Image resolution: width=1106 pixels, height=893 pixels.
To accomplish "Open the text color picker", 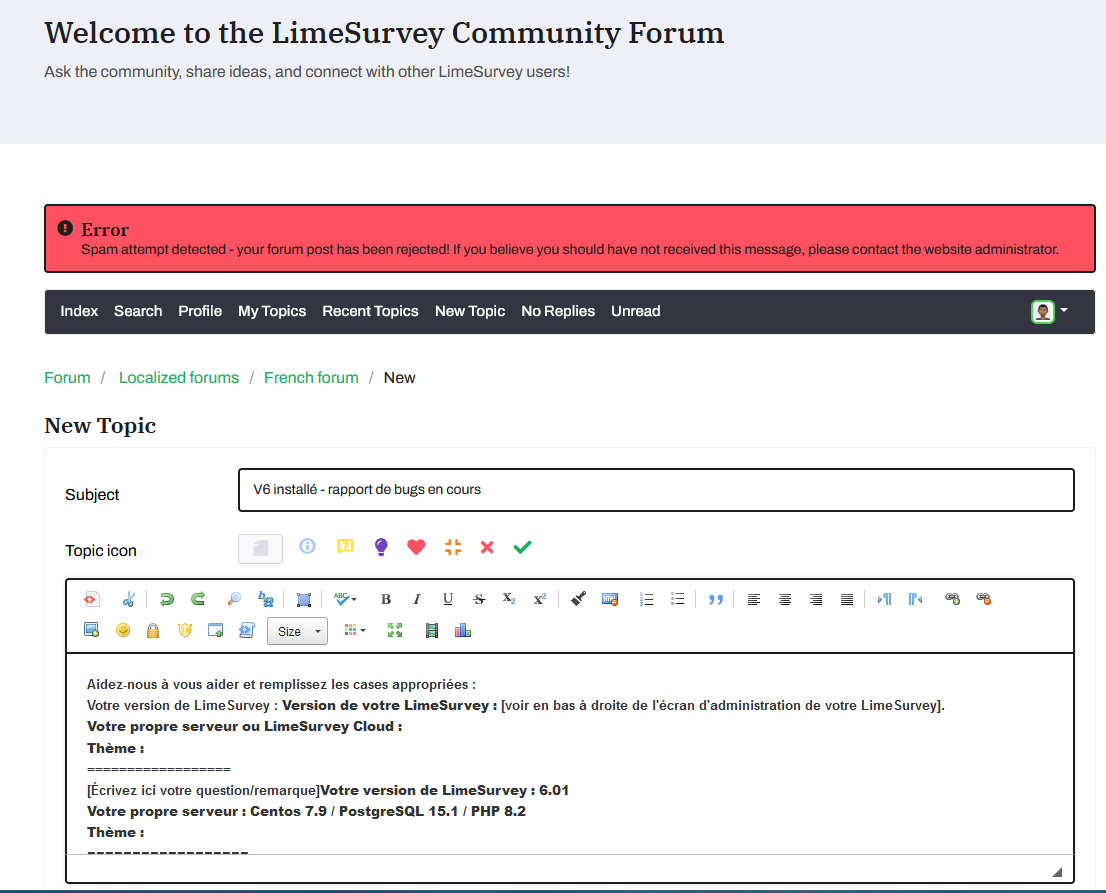I will (354, 630).
